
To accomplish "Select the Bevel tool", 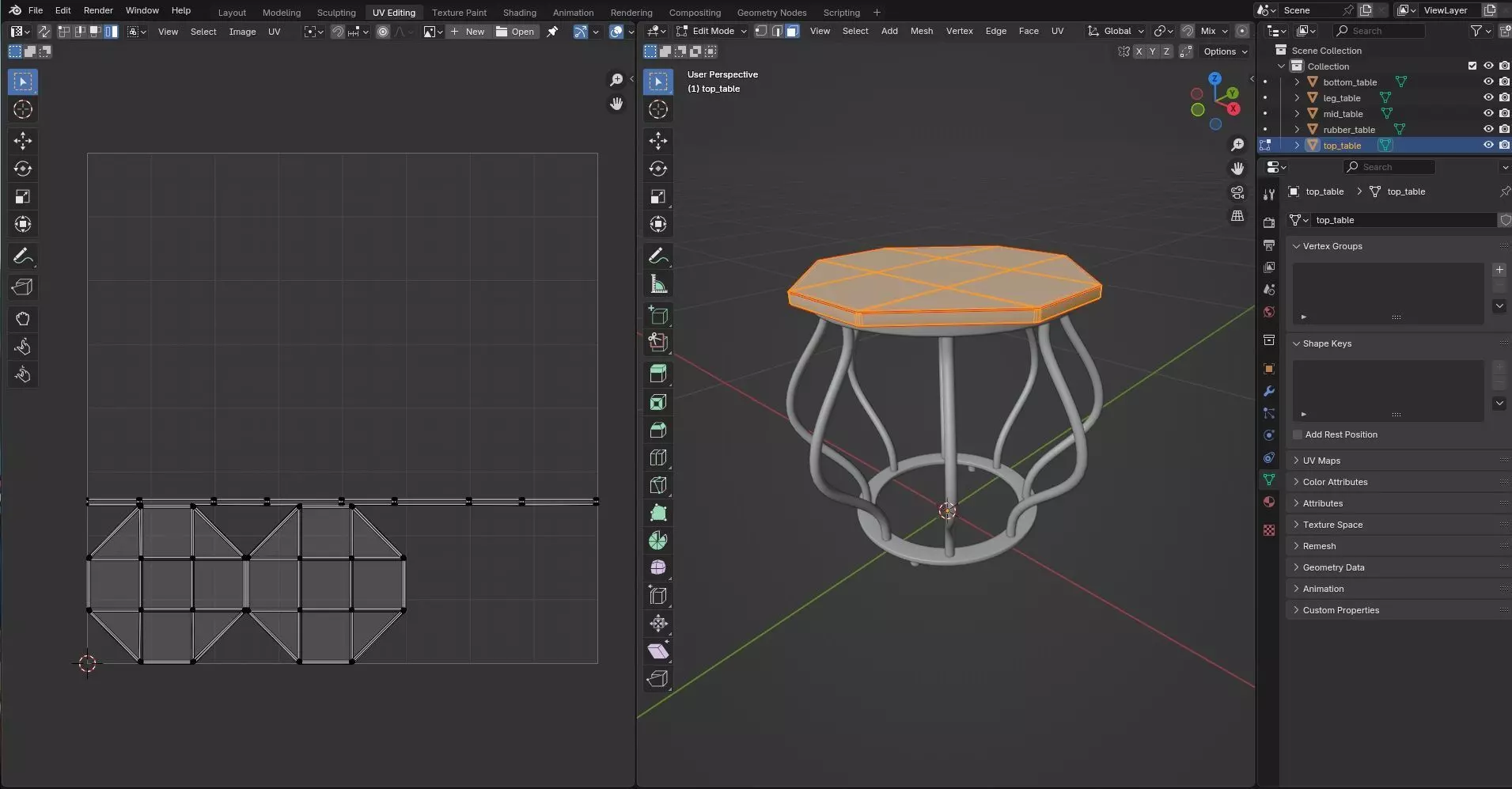I will (x=658, y=430).
